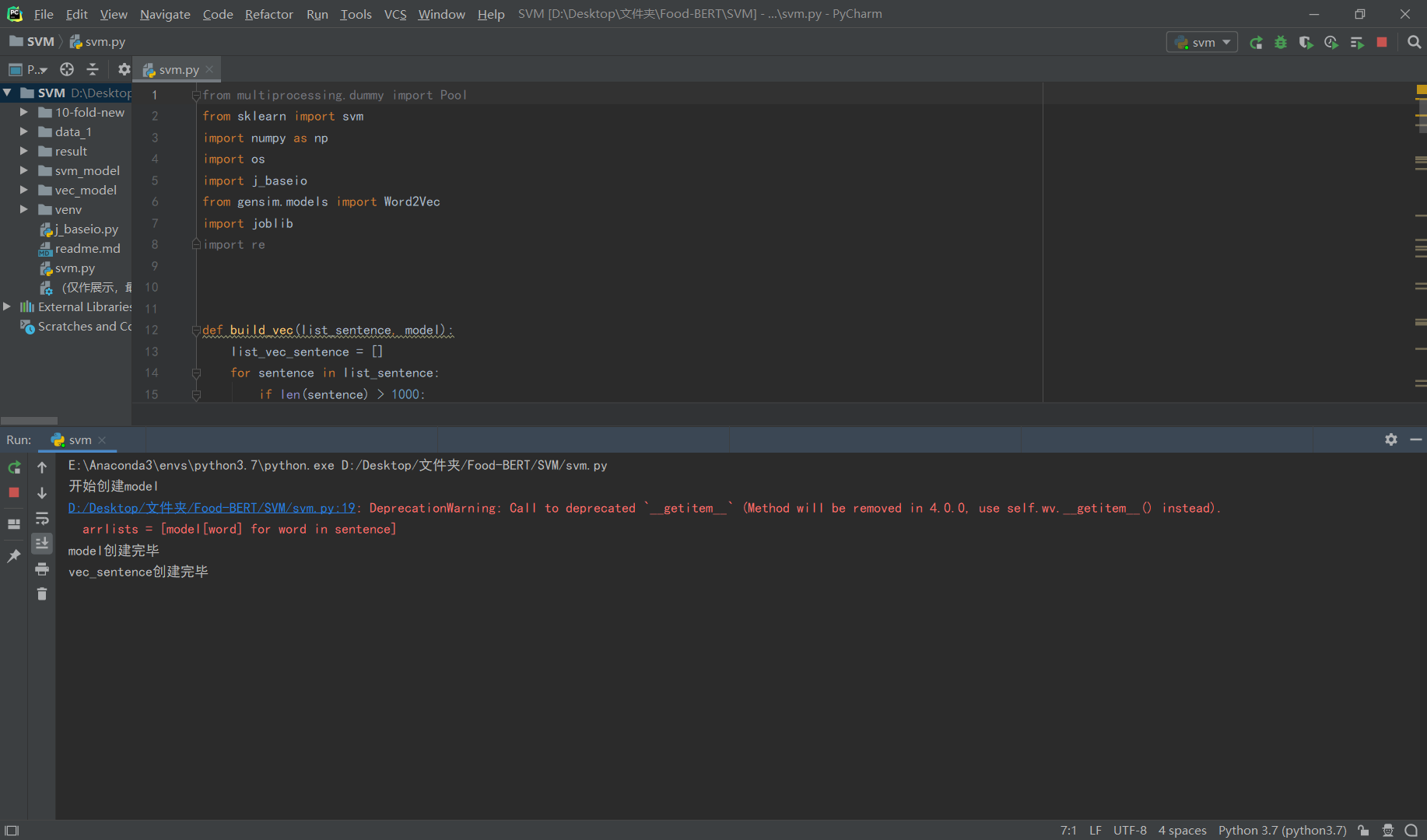Click svm.py breadcrumb in navigation bar
This screenshot has height=840, width=1427.
coord(98,42)
